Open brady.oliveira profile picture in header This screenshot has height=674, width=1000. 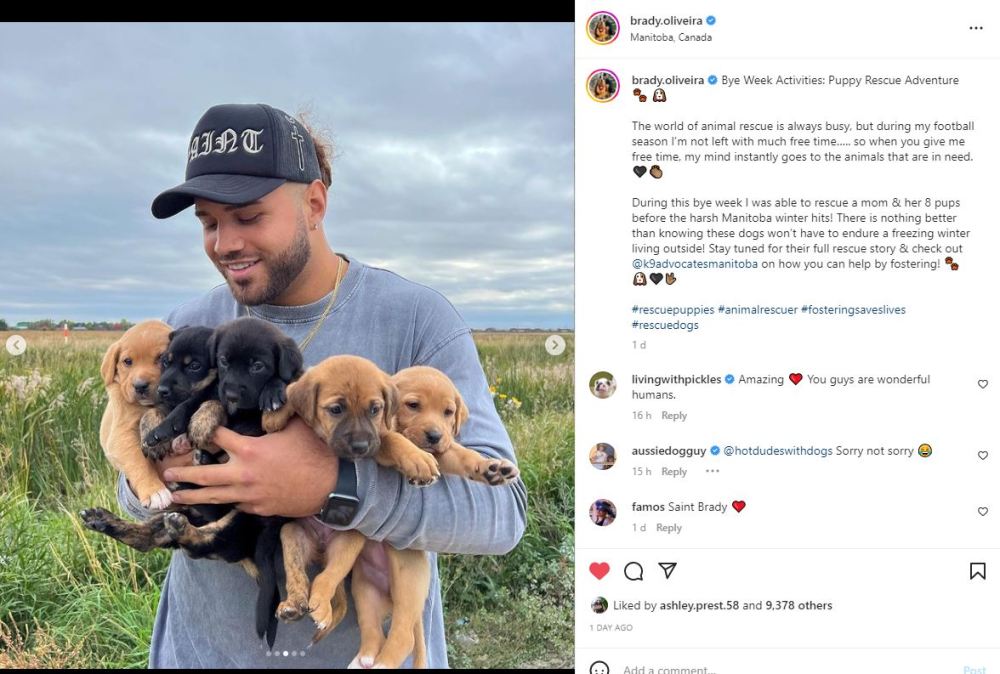(x=602, y=28)
